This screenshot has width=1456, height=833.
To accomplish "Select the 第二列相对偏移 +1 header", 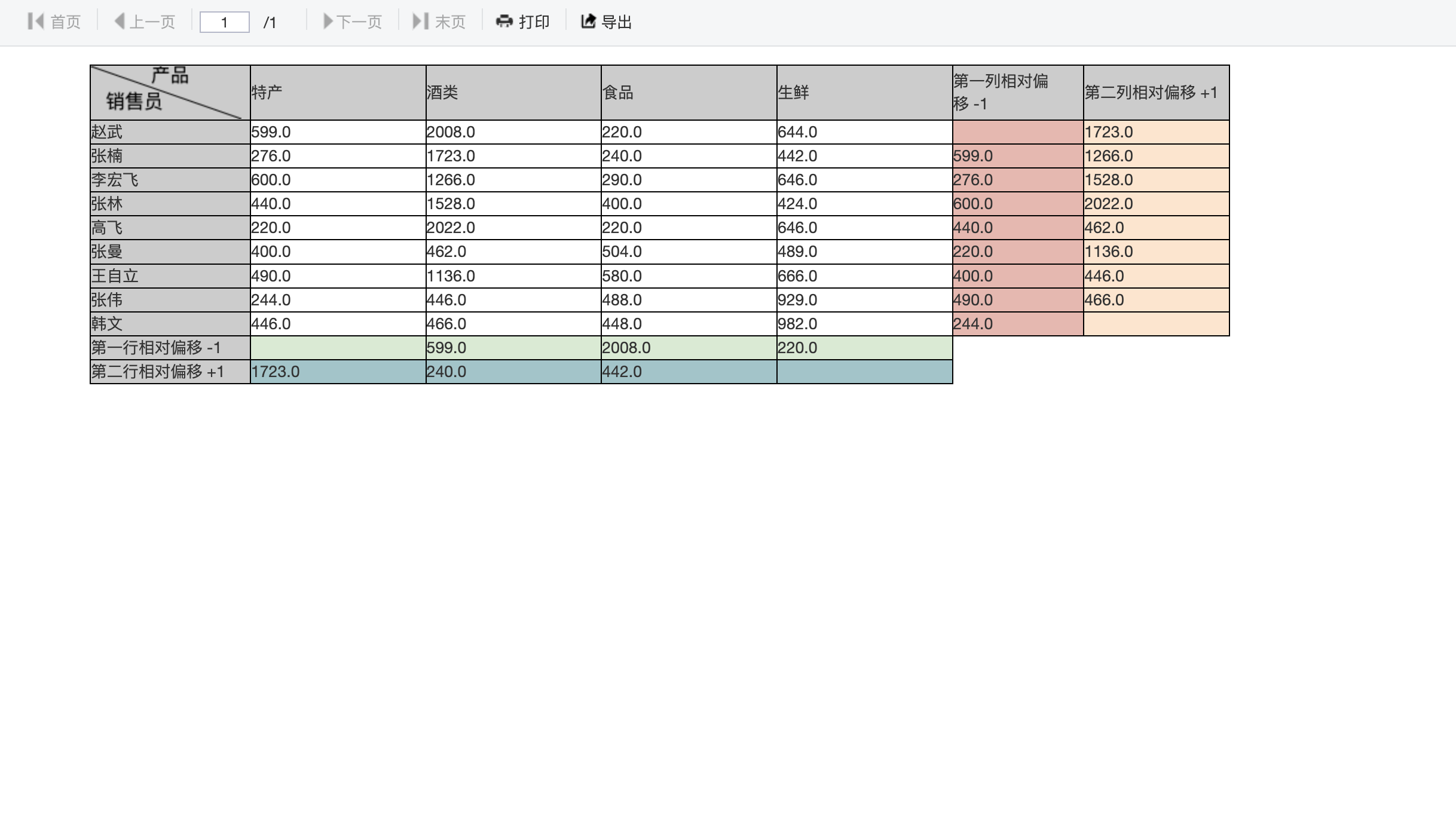I will (1157, 93).
